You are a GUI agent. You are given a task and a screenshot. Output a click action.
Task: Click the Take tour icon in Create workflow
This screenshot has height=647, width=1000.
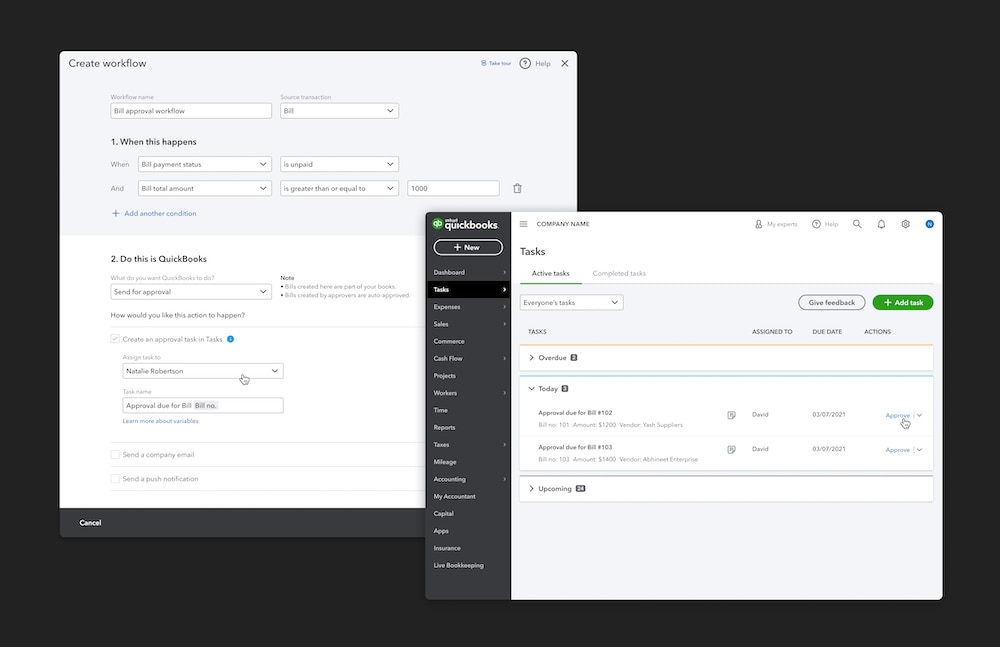pyautogui.click(x=483, y=63)
